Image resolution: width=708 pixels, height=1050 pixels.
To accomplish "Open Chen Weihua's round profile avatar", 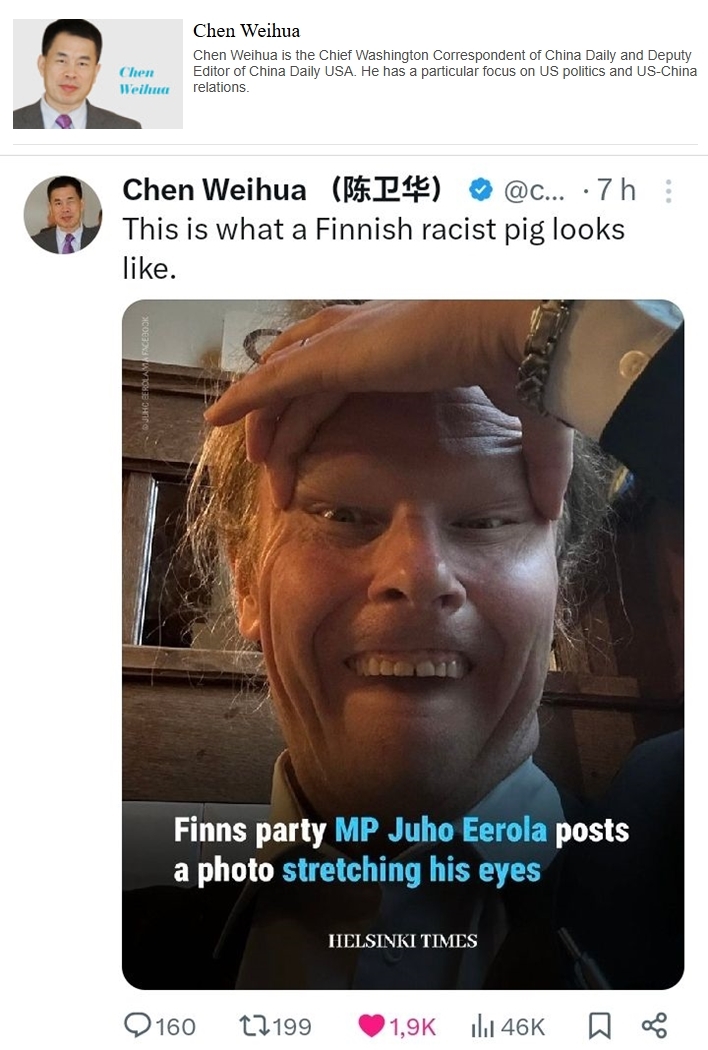I will click(x=63, y=215).
